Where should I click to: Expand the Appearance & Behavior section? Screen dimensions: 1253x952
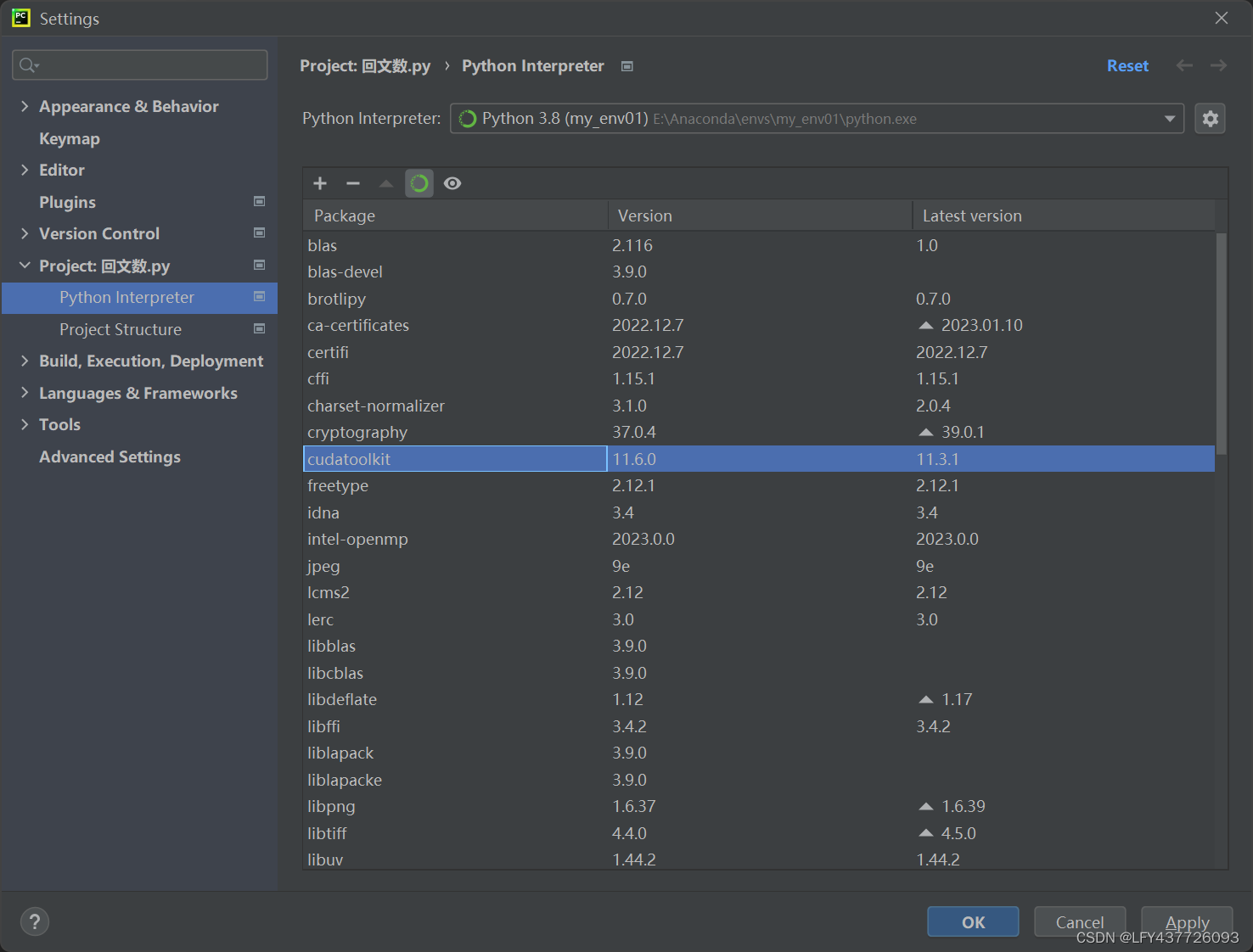click(25, 106)
